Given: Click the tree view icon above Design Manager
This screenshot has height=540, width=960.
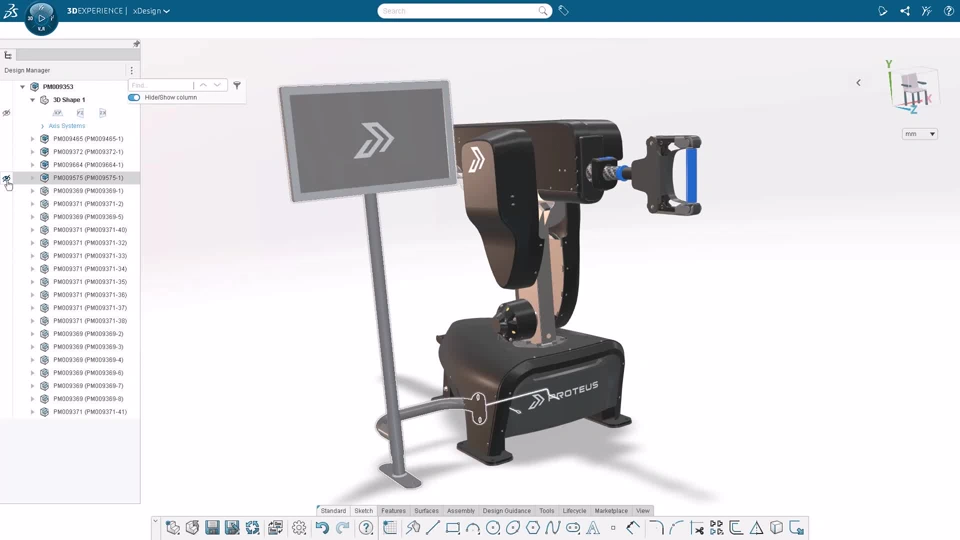Looking at the screenshot, I should (8, 55).
